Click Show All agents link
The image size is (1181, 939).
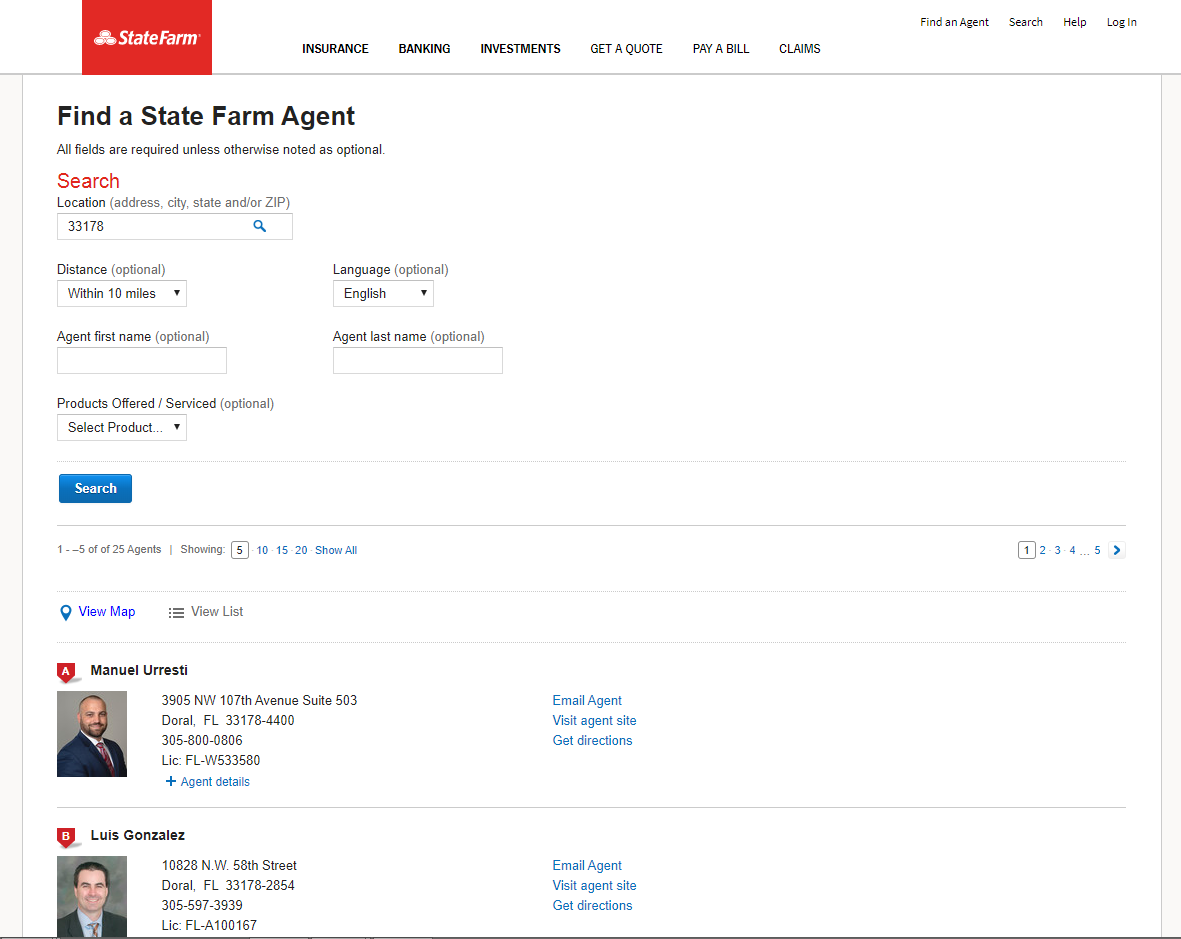[336, 550]
